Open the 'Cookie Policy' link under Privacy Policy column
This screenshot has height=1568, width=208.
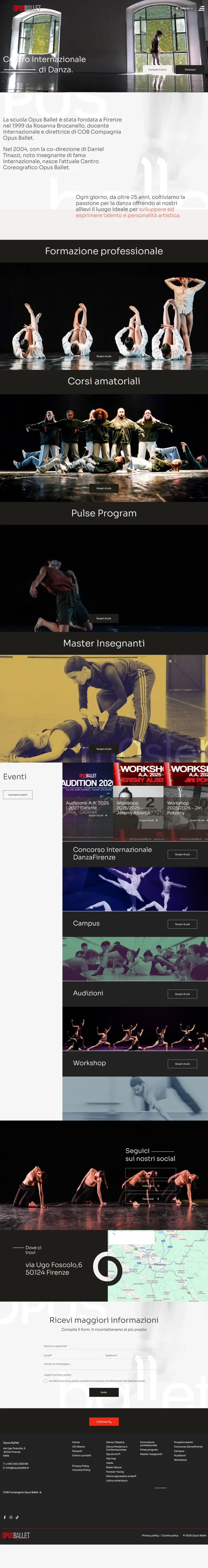click(81, 1470)
